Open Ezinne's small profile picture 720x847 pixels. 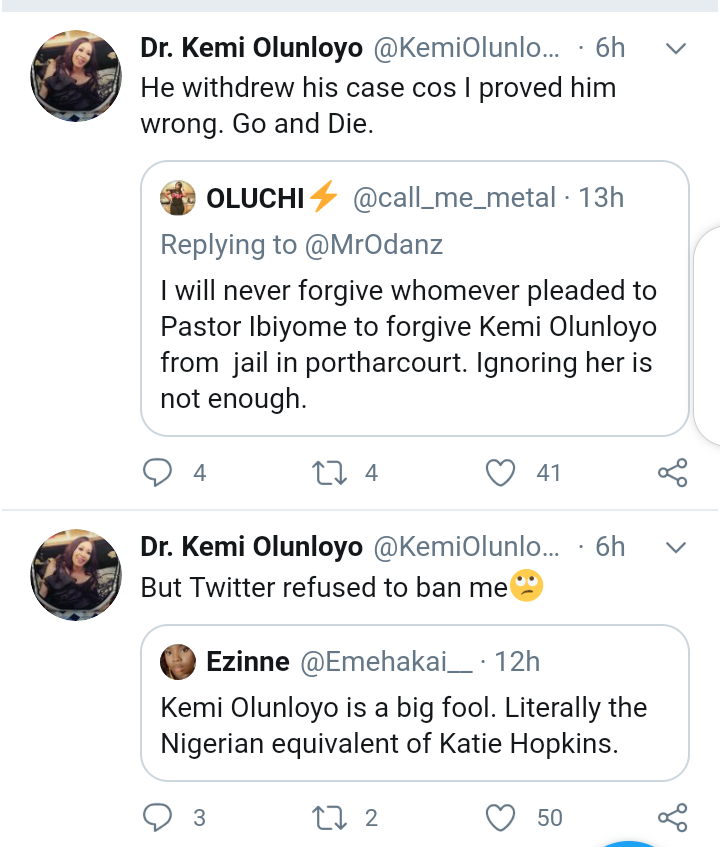tap(177, 661)
